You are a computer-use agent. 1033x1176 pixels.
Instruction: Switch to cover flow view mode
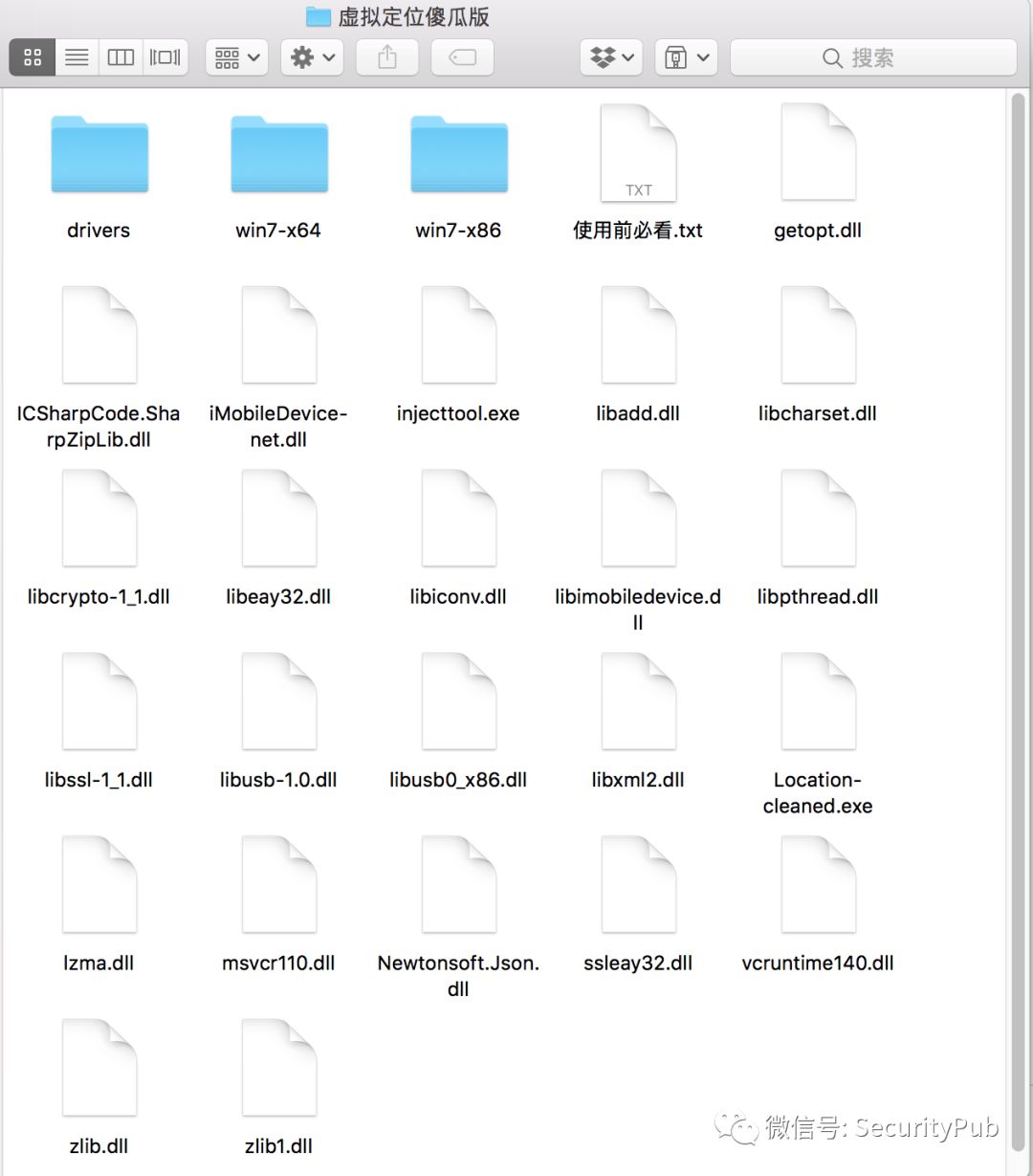tap(165, 57)
